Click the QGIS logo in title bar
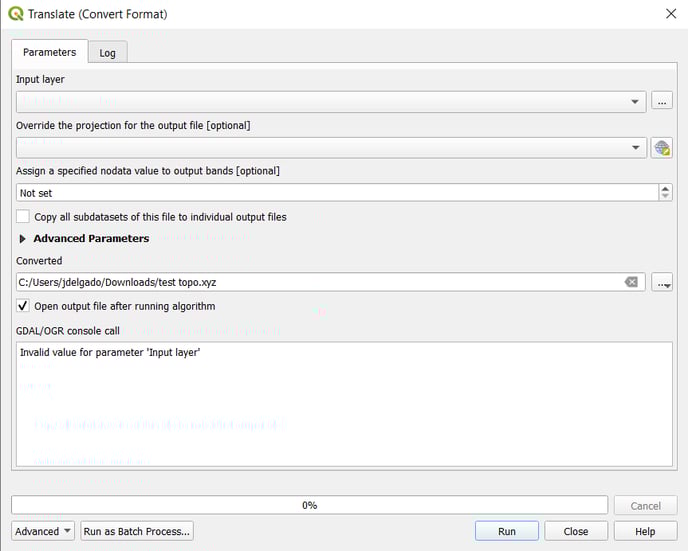This screenshot has width=688, height=551. [16, 14]
